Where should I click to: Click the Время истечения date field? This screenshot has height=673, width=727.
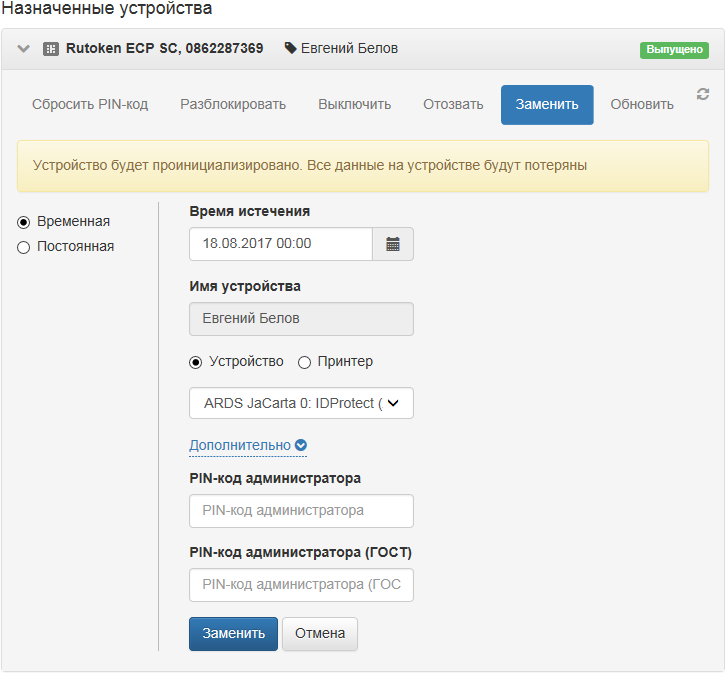pyautogui.click(x=281, y=244)
